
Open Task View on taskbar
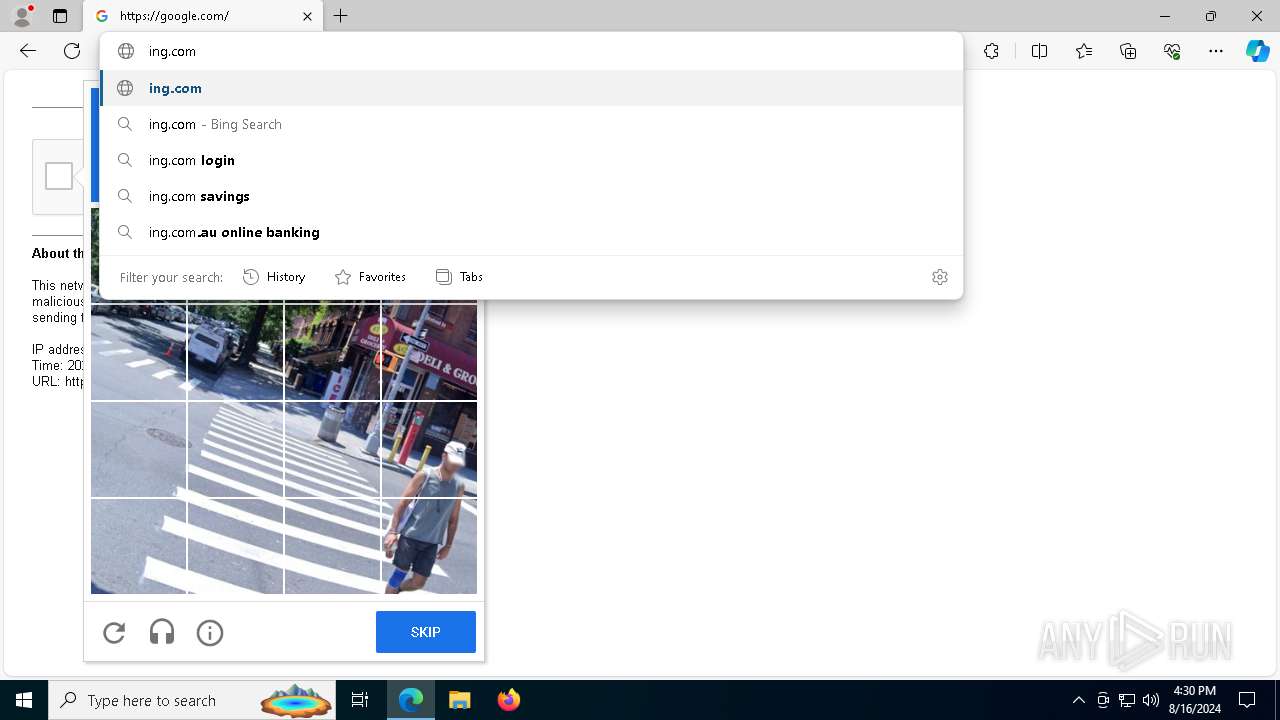(x=360, y=700)
